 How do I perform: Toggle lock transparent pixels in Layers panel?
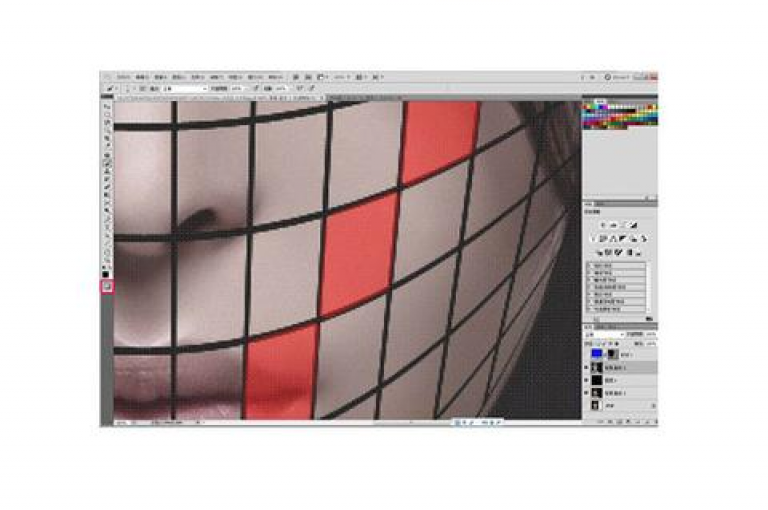596,343
